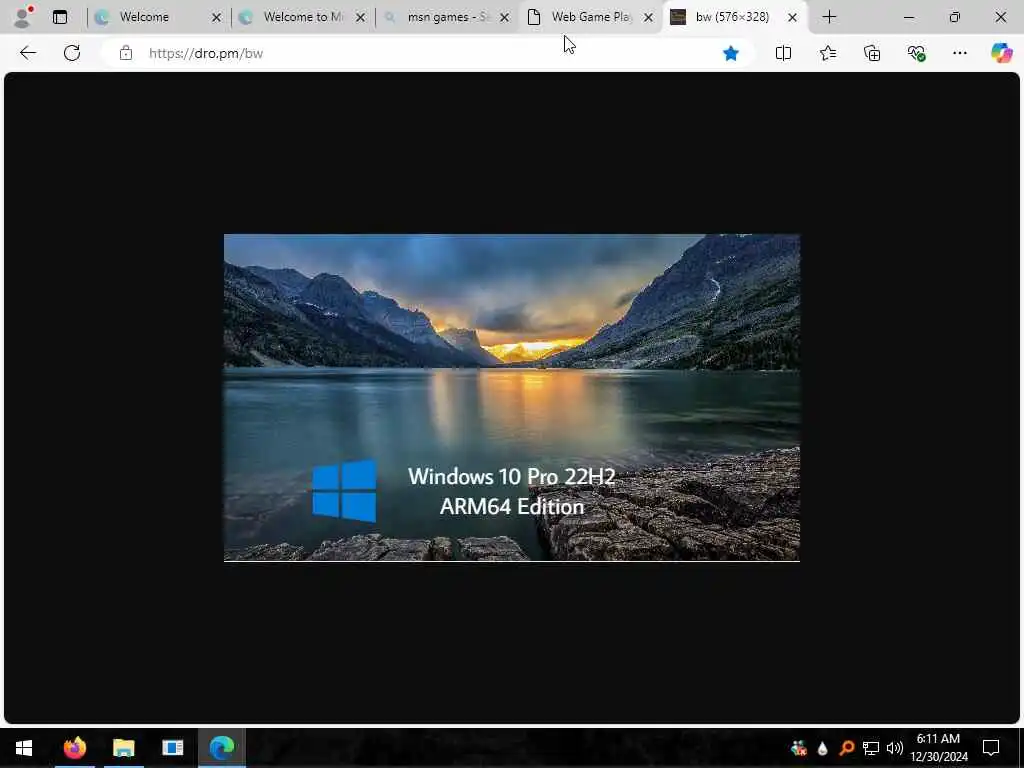Close the msn games tab

coord(504,18)
